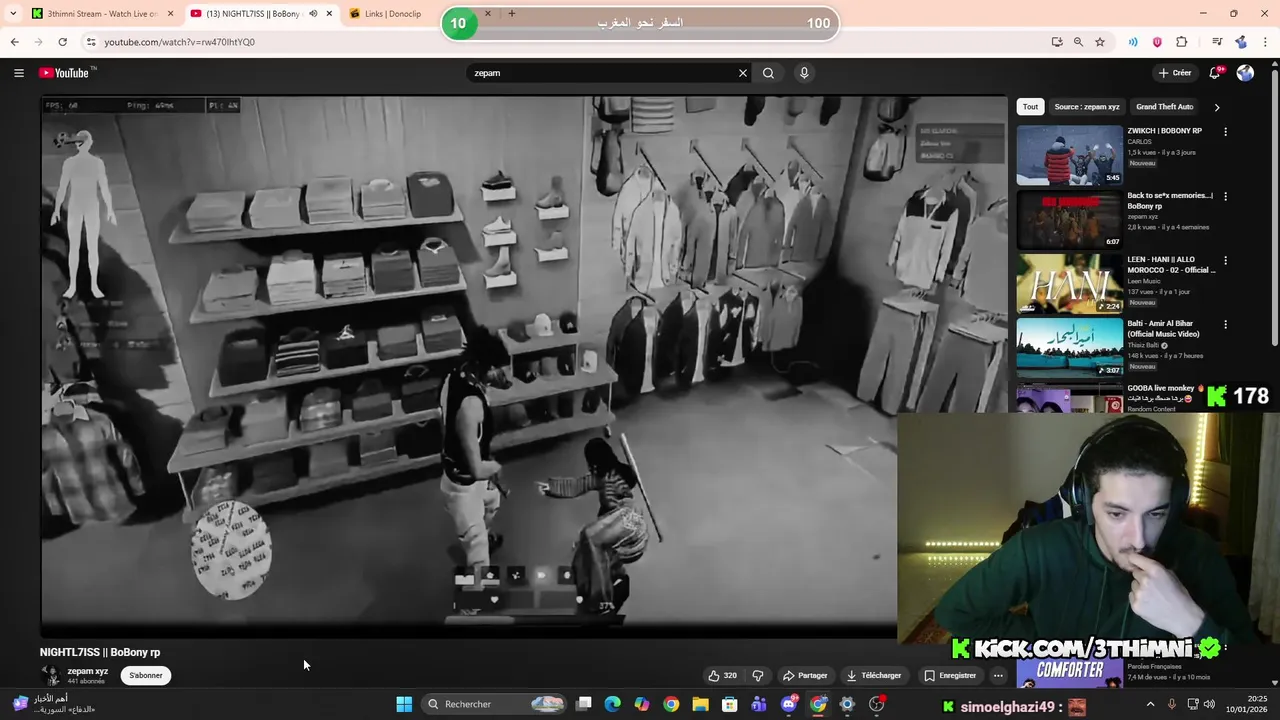Screen dimensions: 1280x720
Task: Reload the current page
Action: (62, 42)
